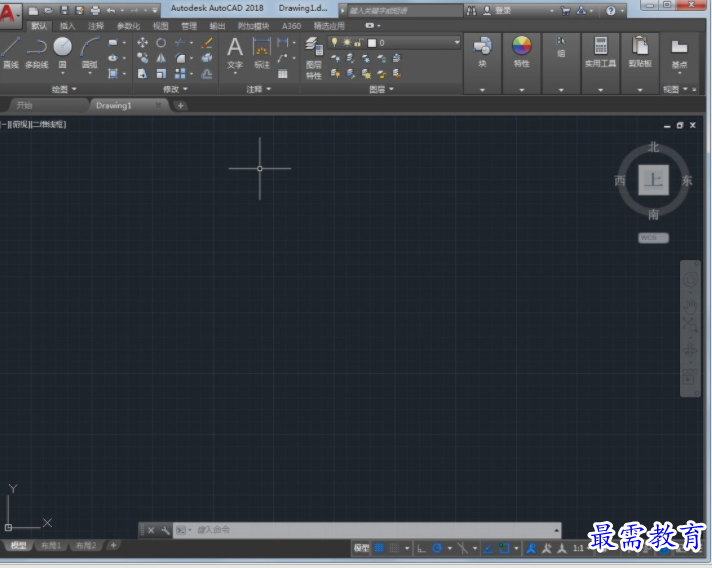Viewport: 712px width, 568px height.
Task: Switch to the 布局1 layout tab
Action: [x=51, y=545]
